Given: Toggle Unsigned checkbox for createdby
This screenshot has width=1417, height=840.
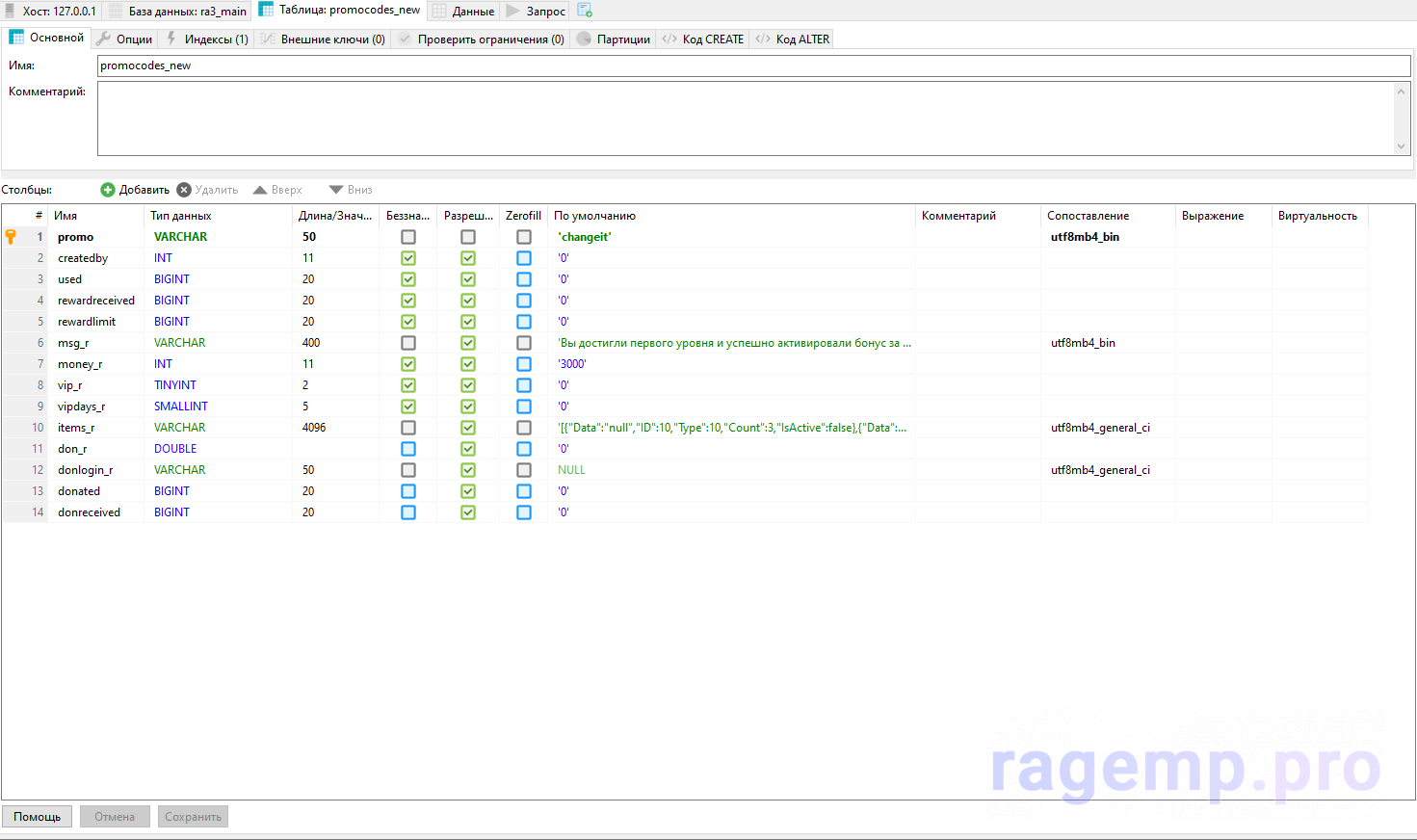Looking at the screenshot, I should coord(408,258).
